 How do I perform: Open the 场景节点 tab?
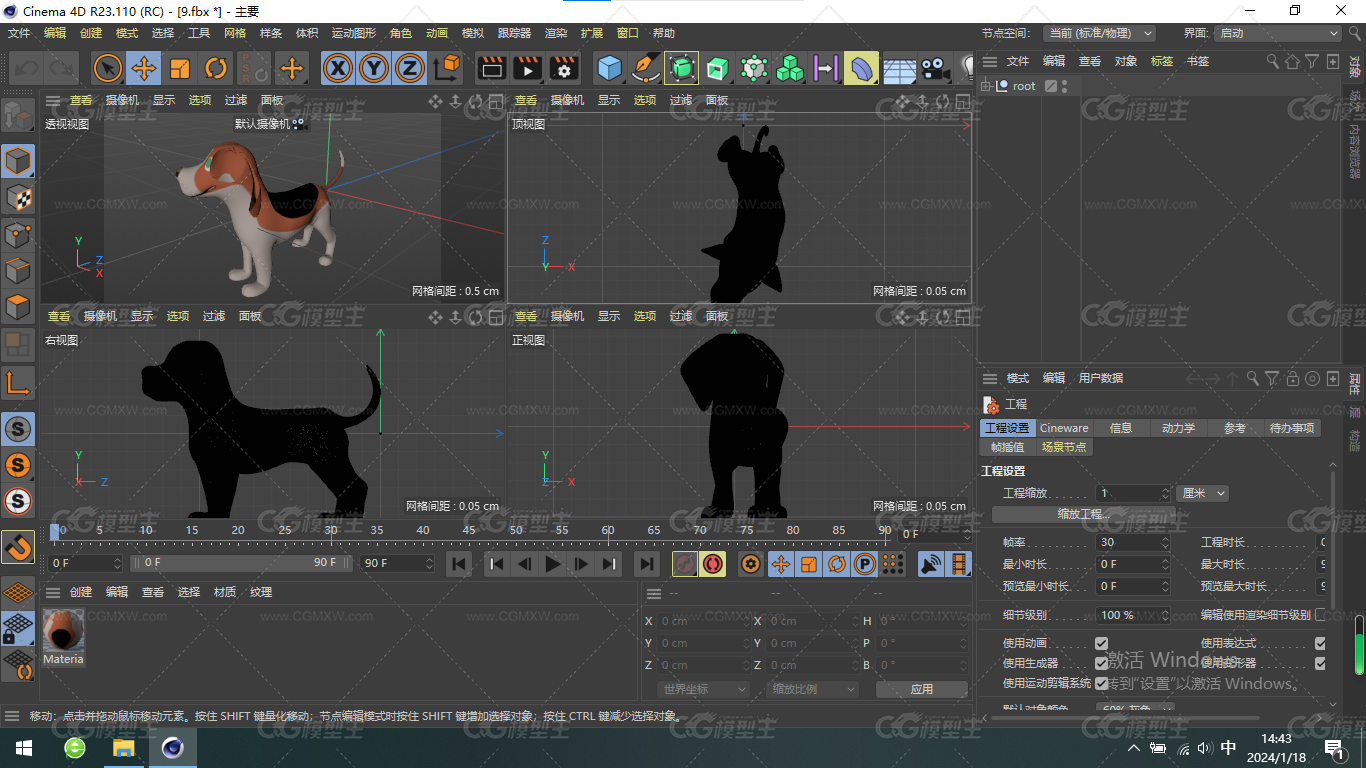1064,447
